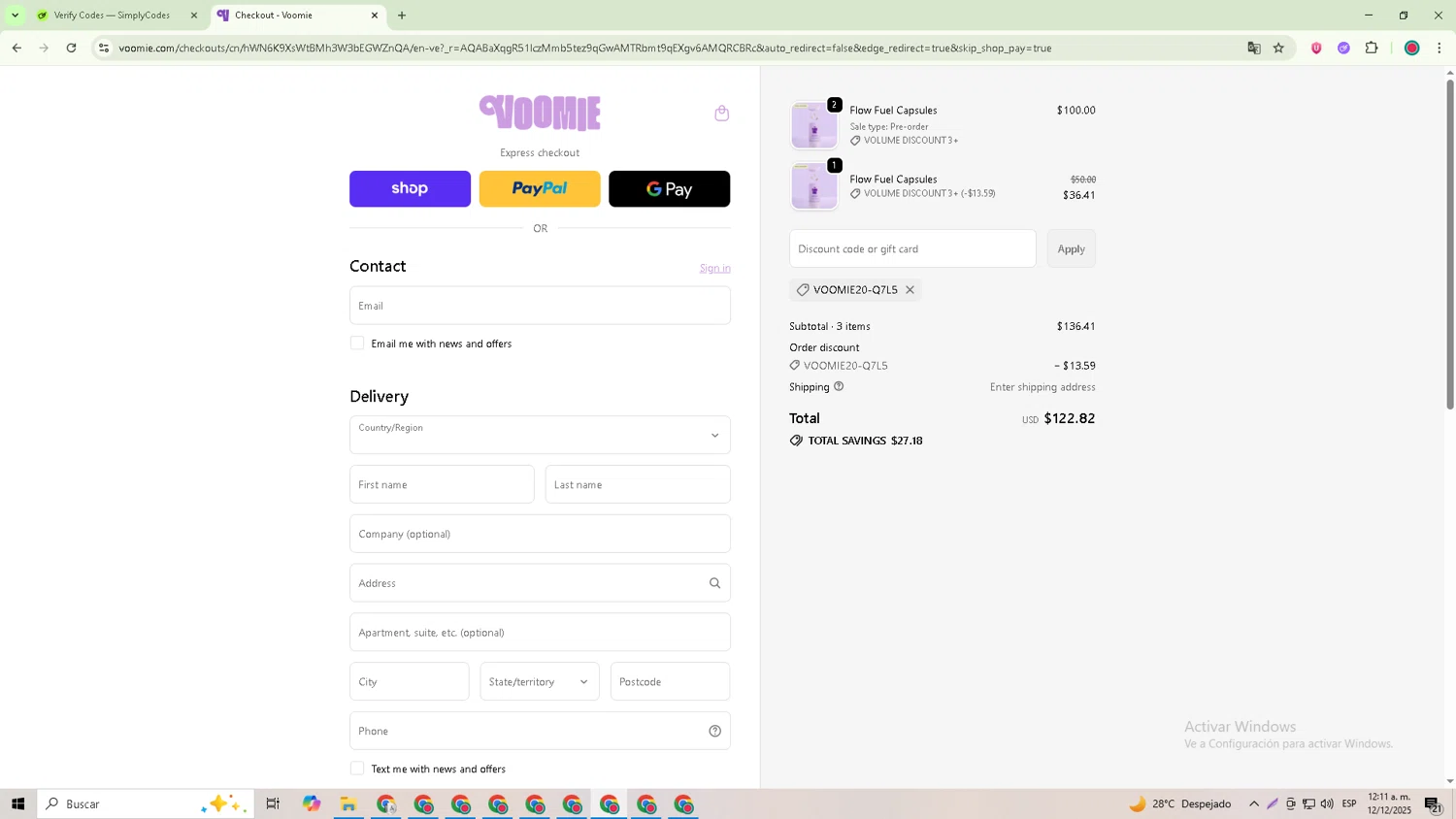Image resolution: width=1456 pixels, height=819 pixels.
Task: Open the notifications center icon
Action: click(1433, 803)
